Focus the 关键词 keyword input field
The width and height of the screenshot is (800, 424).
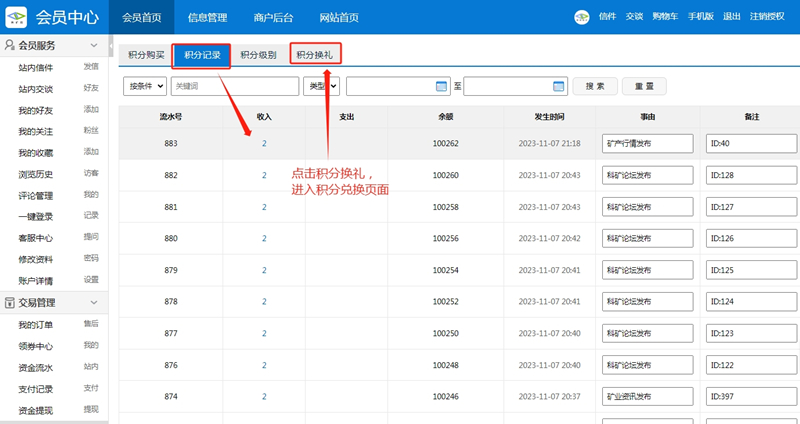[x=235, y=86]
